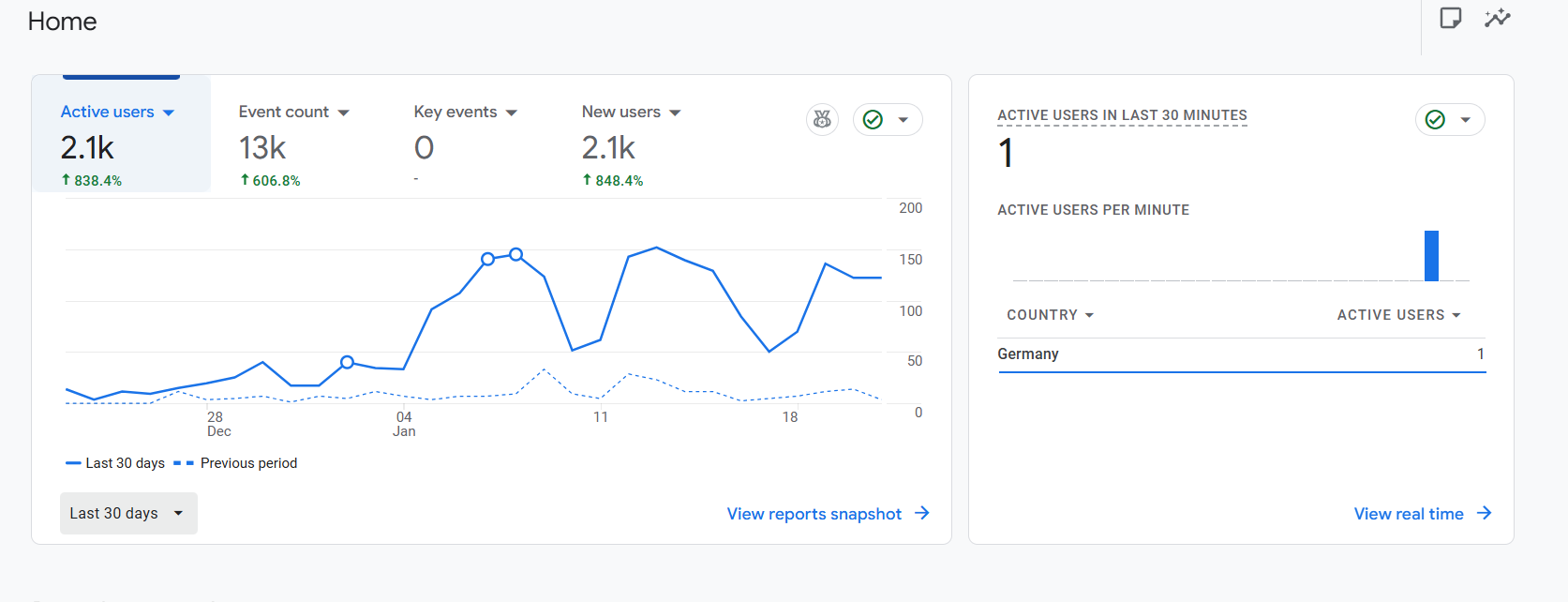Click the arrow beside View real time
Screen dimensions: 1568x602
(1485, 513)
